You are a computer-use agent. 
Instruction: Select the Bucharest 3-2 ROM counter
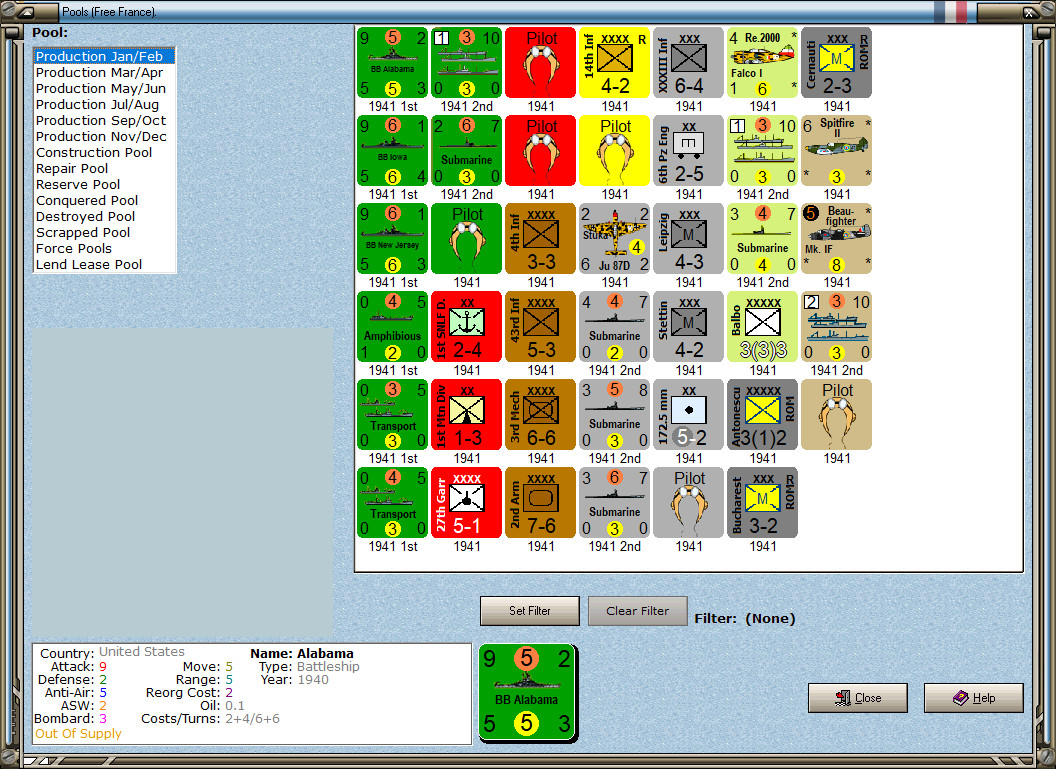point(763,503)
